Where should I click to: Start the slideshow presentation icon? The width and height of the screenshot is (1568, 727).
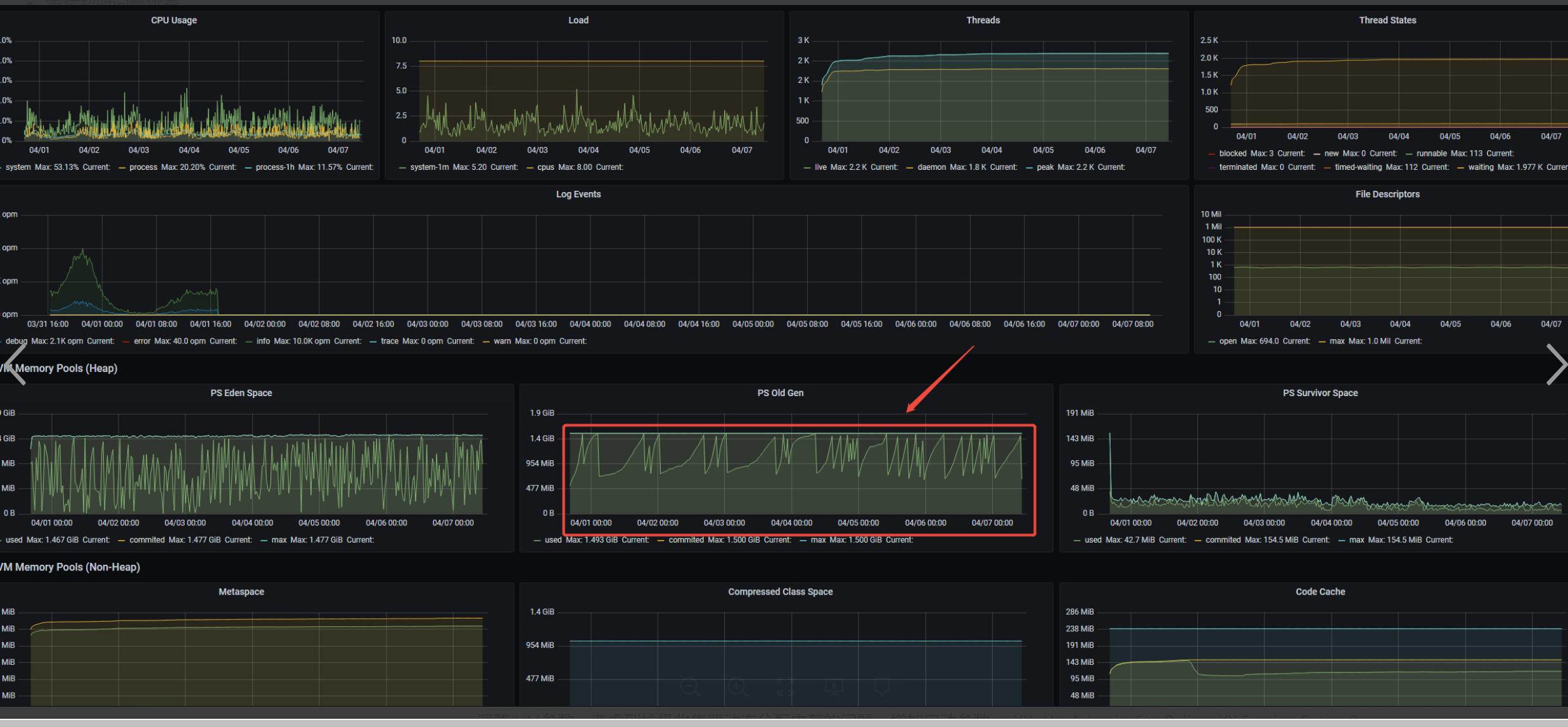834,687
